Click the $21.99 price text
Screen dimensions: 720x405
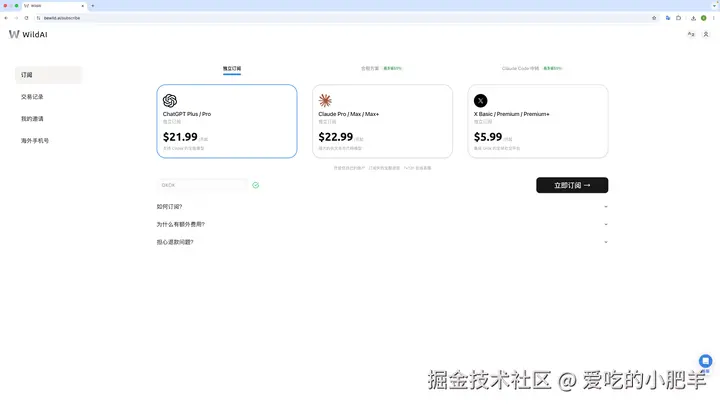pyautogui.click(x=180, y=137)
